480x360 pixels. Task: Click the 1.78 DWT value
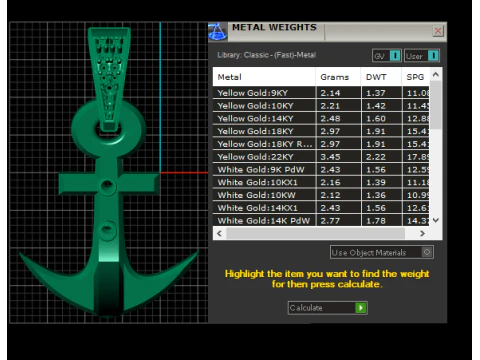click(x=376, y=221)
